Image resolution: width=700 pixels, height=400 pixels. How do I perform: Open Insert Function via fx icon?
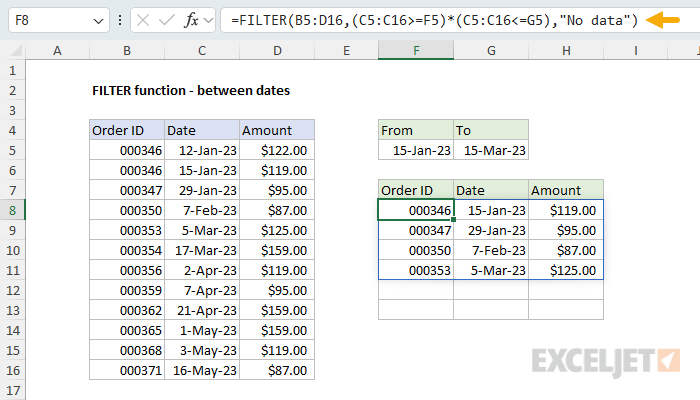[x=192, y=21]
